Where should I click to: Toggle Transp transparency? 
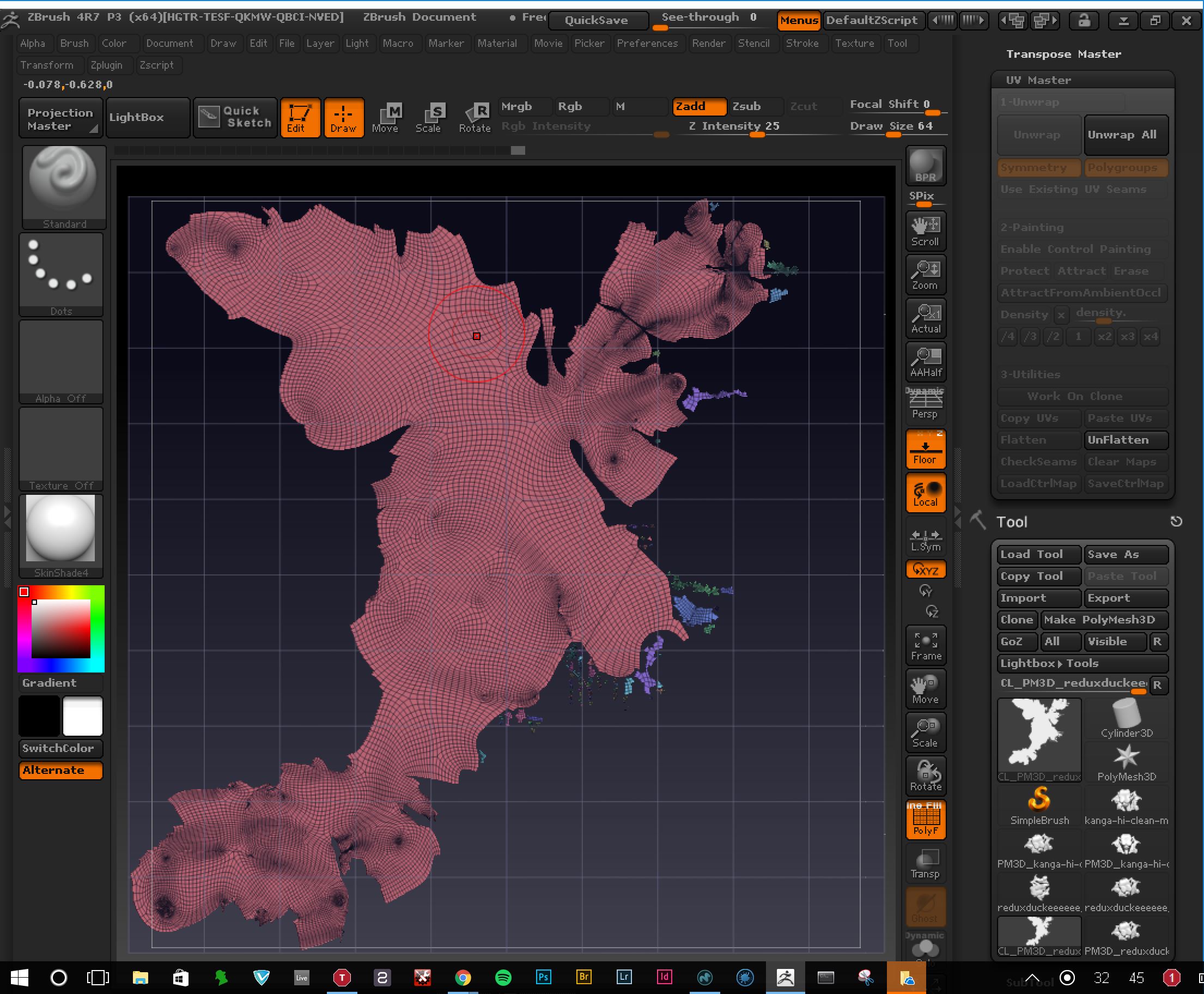(x=925, y=863)
